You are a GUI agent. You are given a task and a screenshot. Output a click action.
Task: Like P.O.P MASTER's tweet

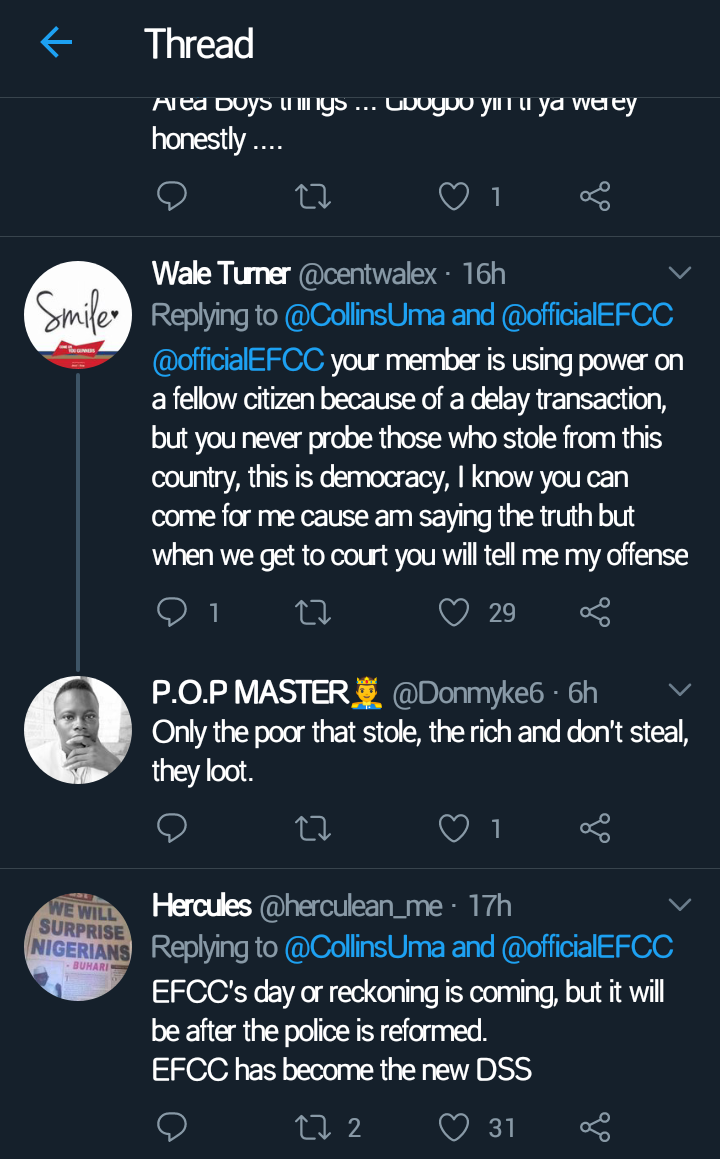(x=455, y=827)
